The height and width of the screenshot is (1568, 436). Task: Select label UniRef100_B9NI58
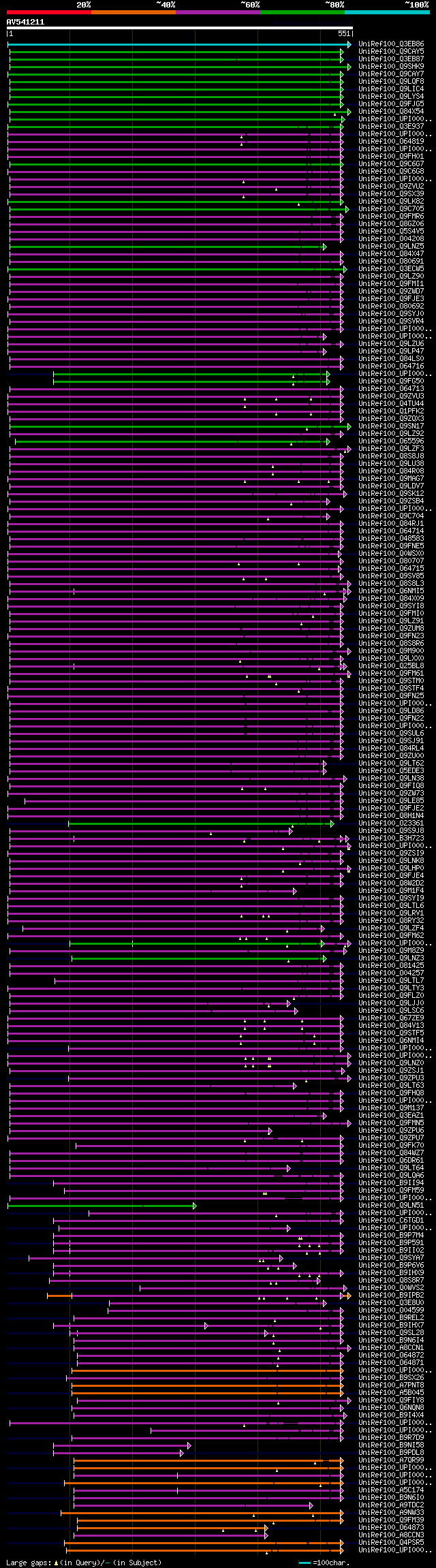(391, 1445)
